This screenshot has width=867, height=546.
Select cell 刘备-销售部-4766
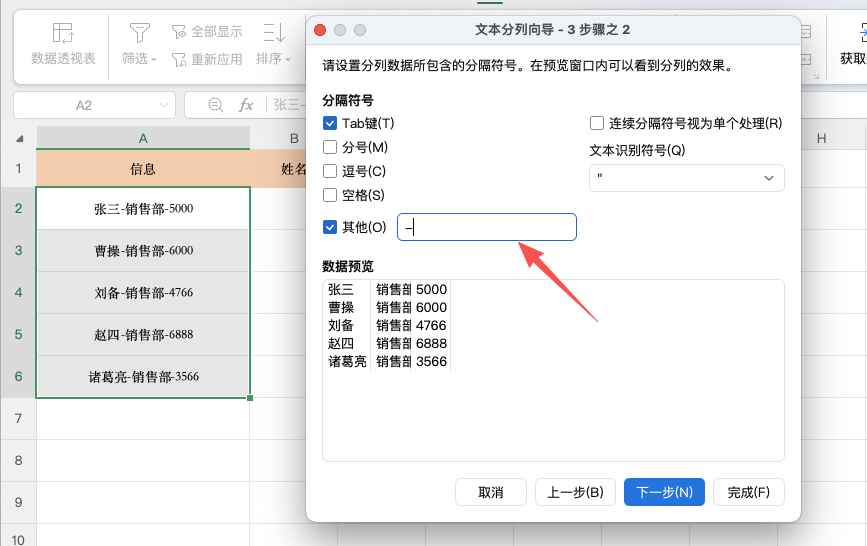coord(143,293)
